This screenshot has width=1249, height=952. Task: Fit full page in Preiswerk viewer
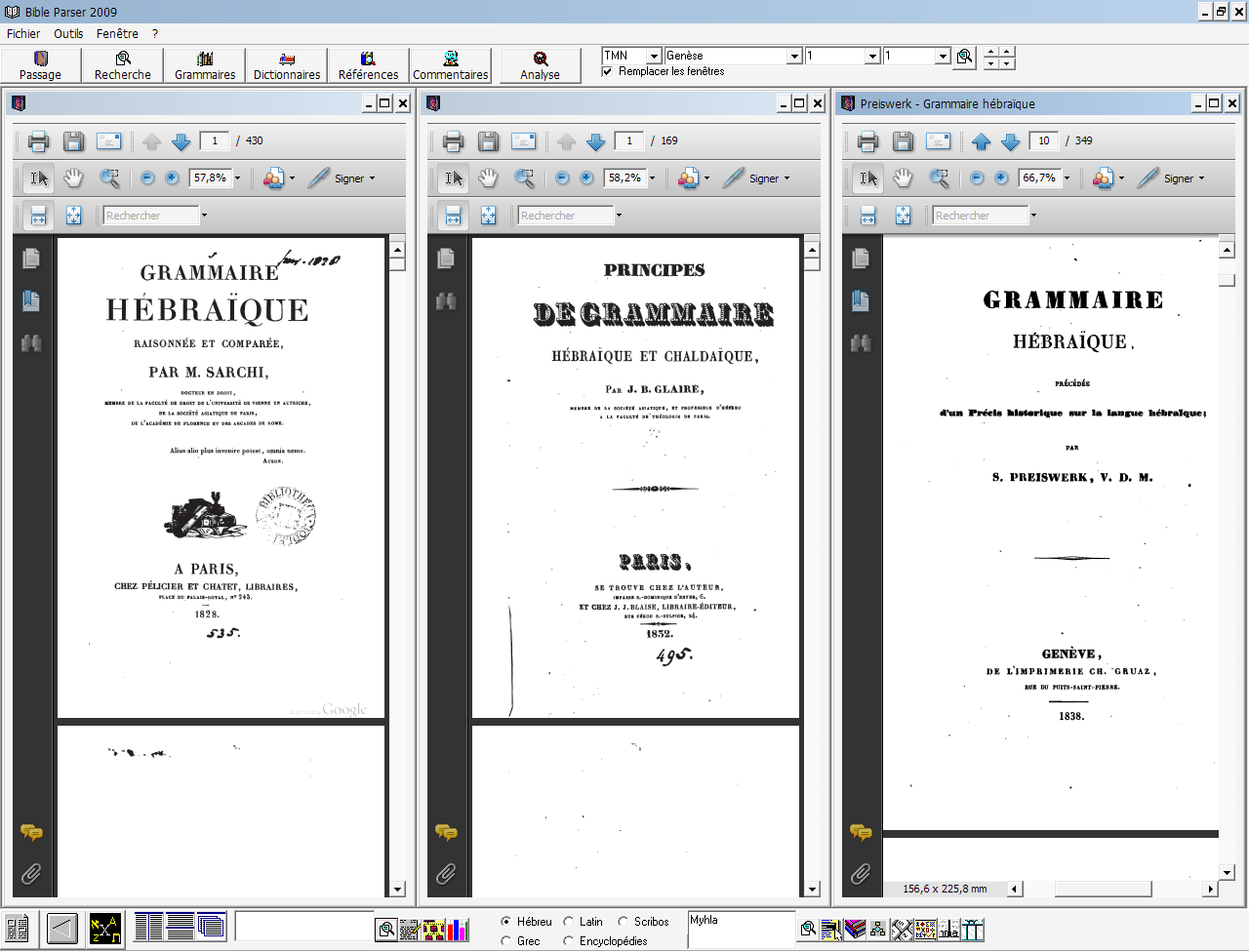point(904,216)
